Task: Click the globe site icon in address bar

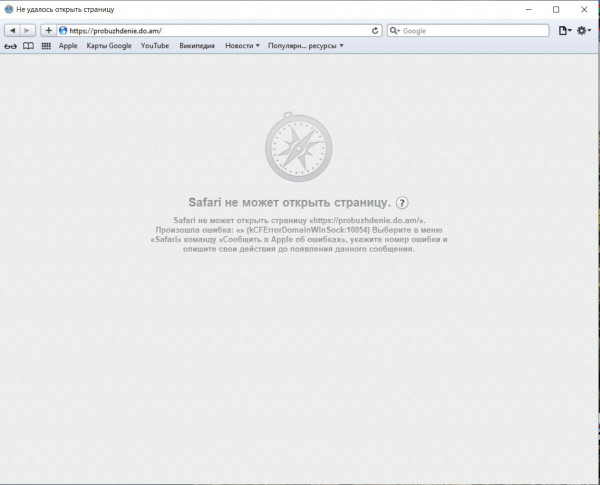Action: pyautogui.click(x=63, y=31)
